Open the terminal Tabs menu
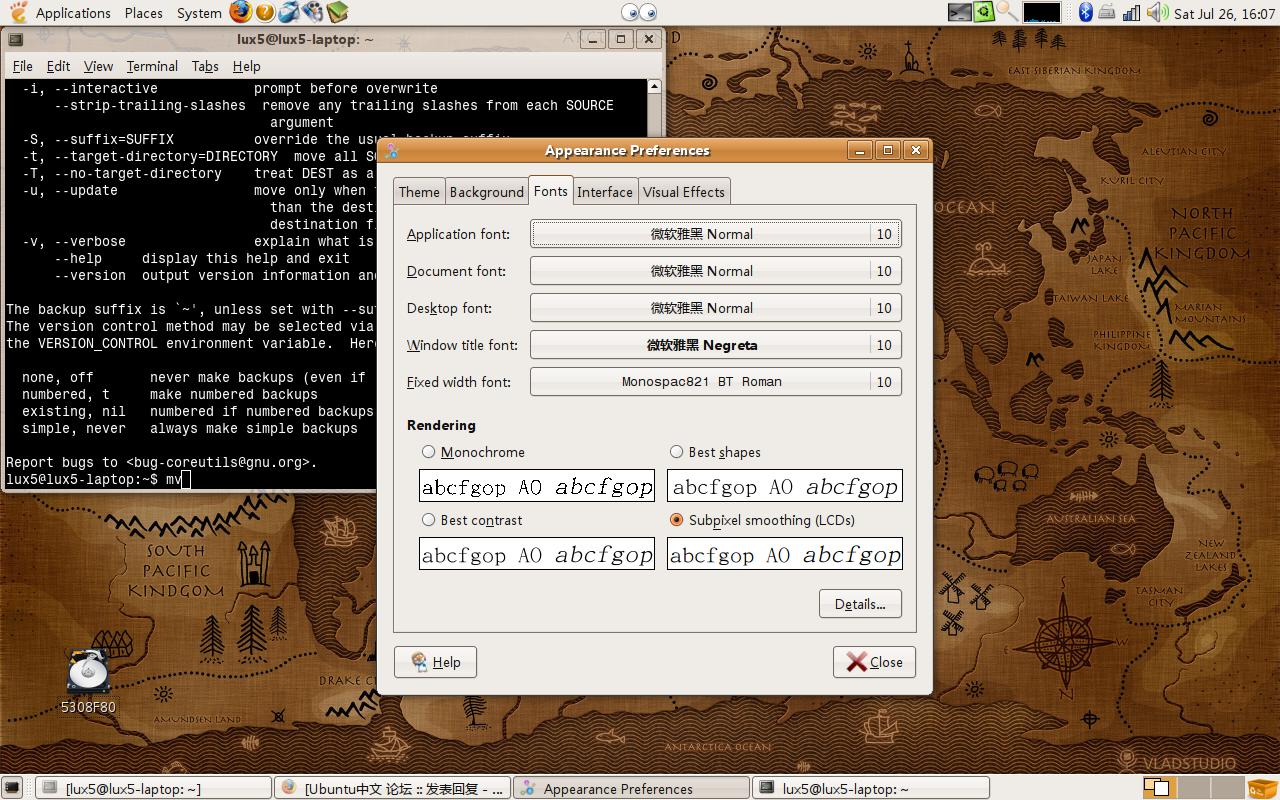1280x800 pixels. 205,66
